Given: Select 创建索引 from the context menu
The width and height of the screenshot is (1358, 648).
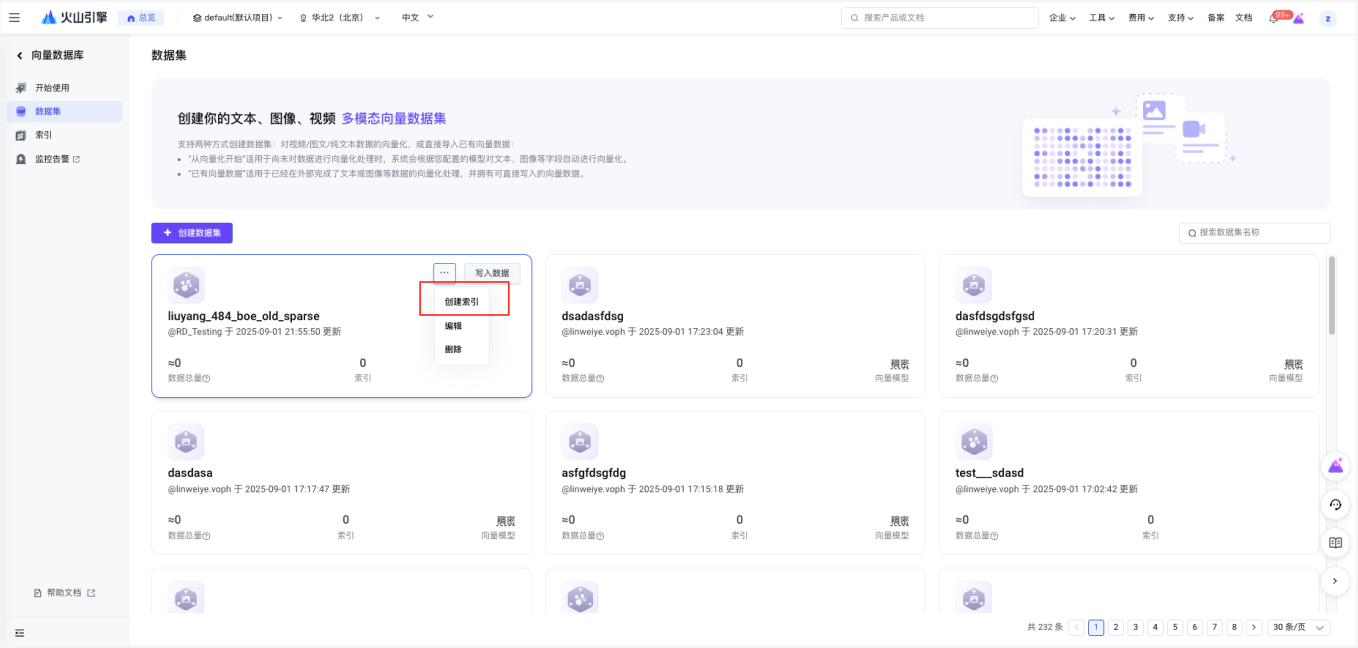Looking at the screenshot, I should [x=461, y=301].
